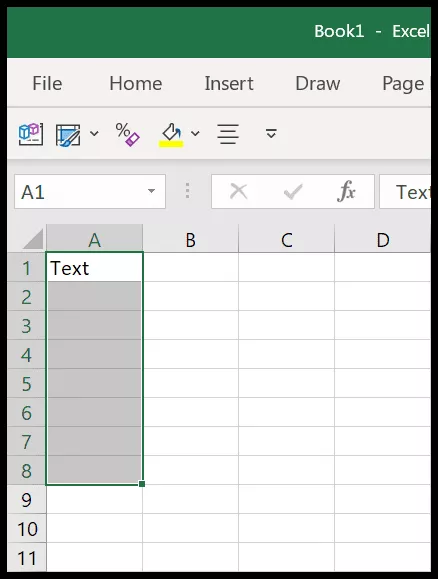The width and height of the screenshot is (438, 579).
Task: Click the insert function fx icon
Action: click(346, 192)
